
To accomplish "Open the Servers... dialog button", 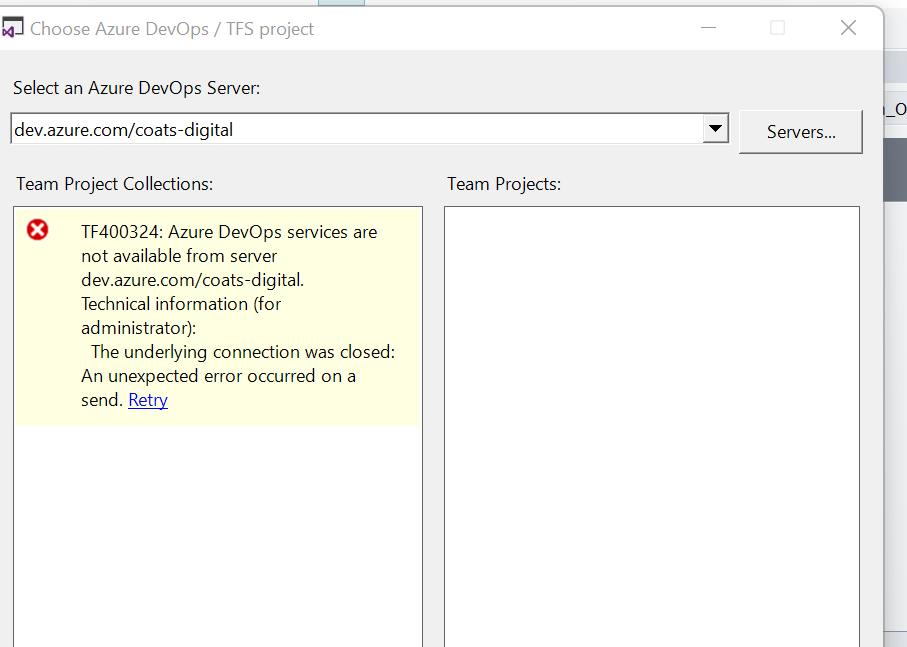I will click(800, 132).
